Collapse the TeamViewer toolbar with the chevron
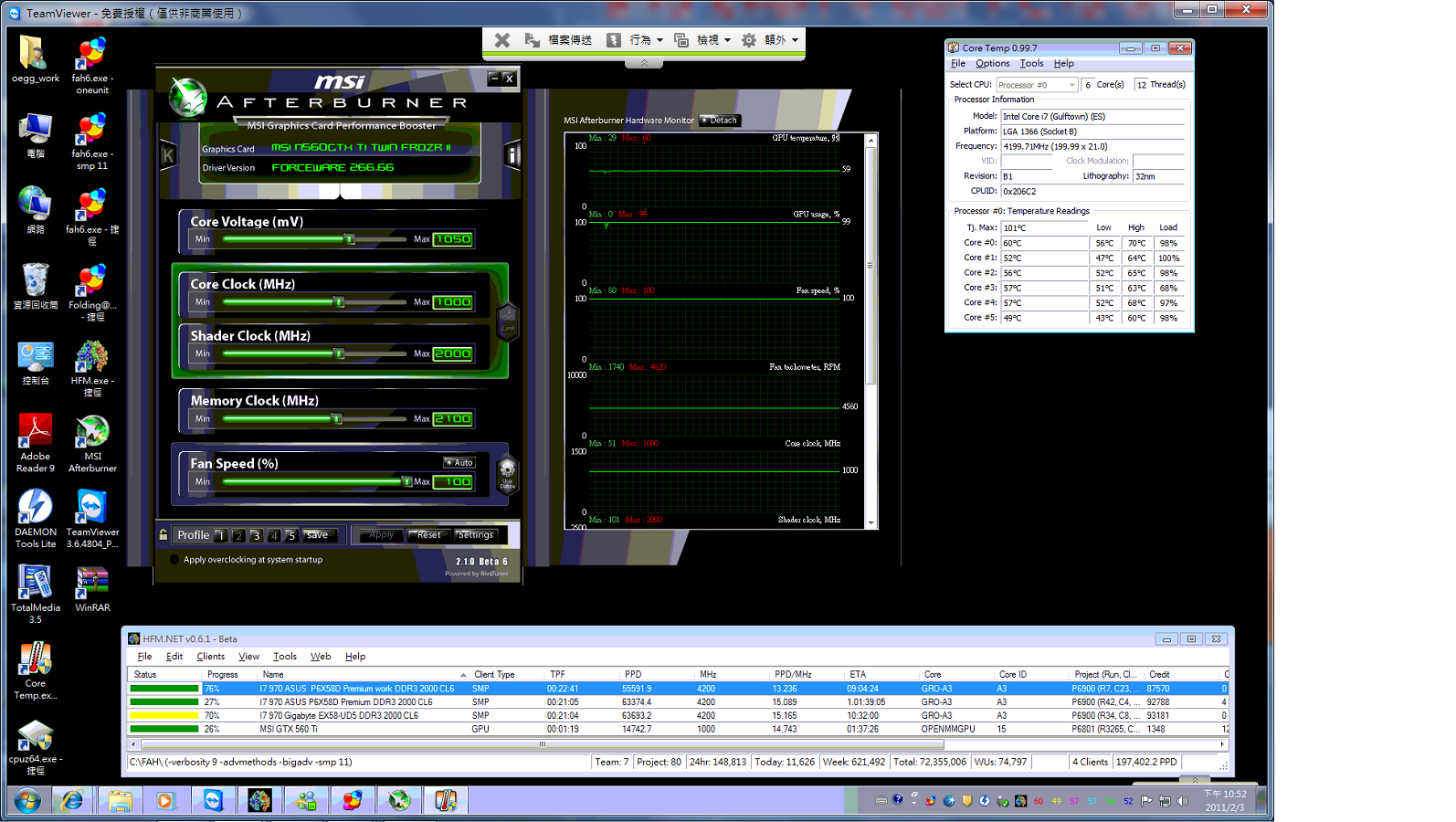 pos(644,63)
